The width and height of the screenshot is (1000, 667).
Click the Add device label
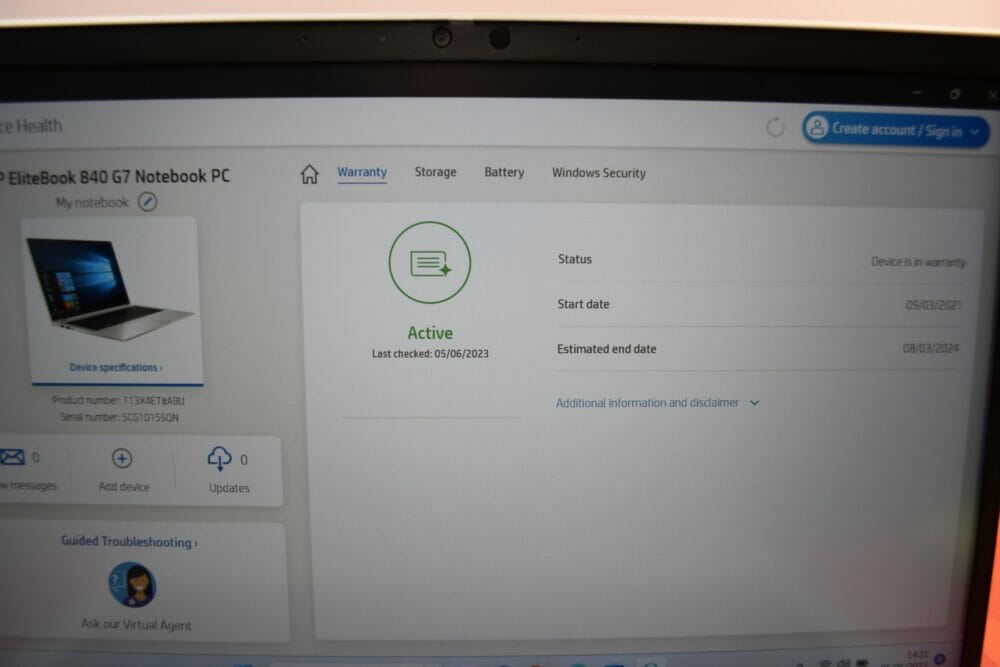click(x=124, y=487)
